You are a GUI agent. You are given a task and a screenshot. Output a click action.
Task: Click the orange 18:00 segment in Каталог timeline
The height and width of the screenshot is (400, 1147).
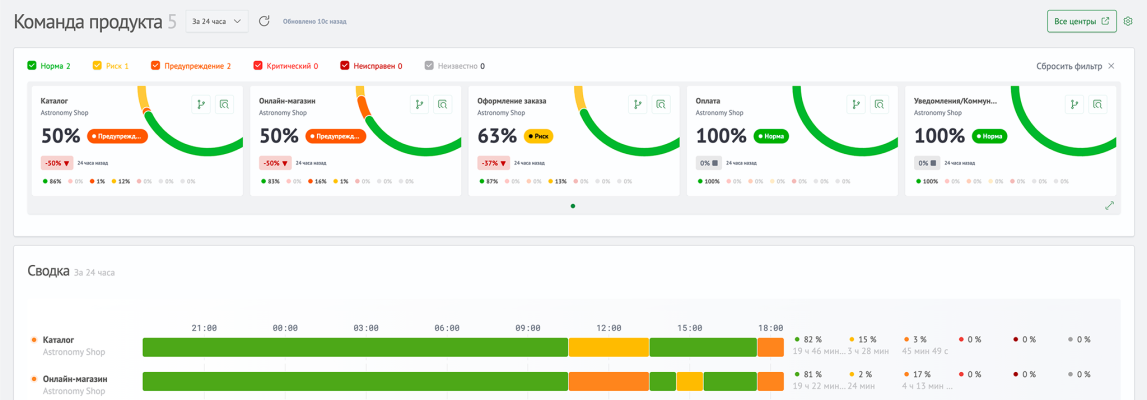coord(770,347)
